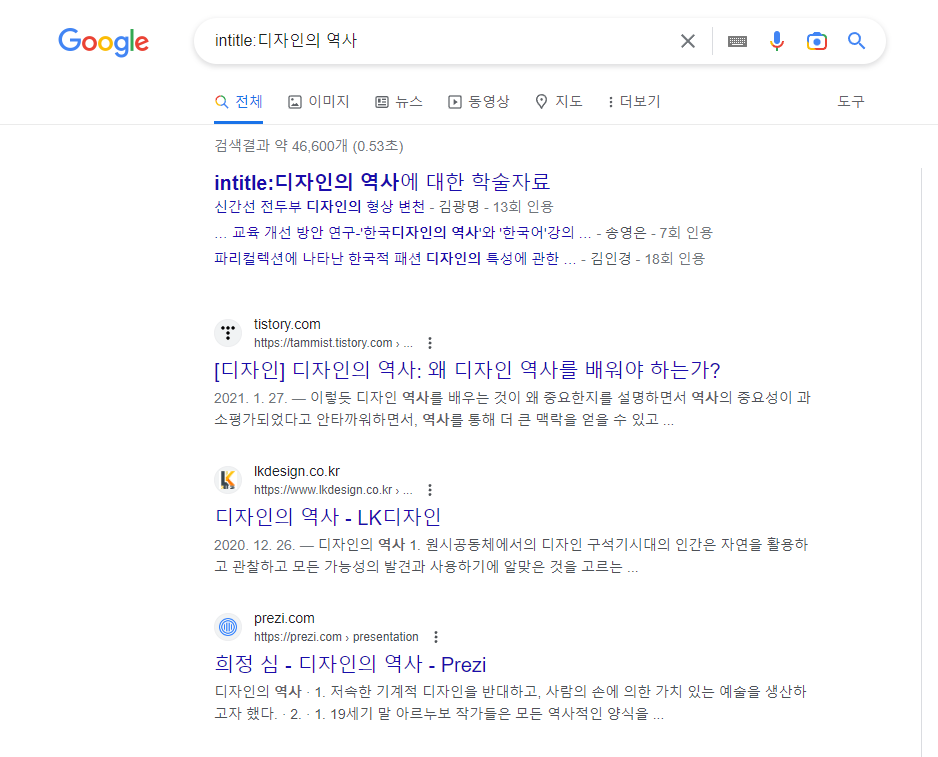Screen dimensions: 938x757
Task: Open options menu for lkdesign result
Action: coord(430,490)
